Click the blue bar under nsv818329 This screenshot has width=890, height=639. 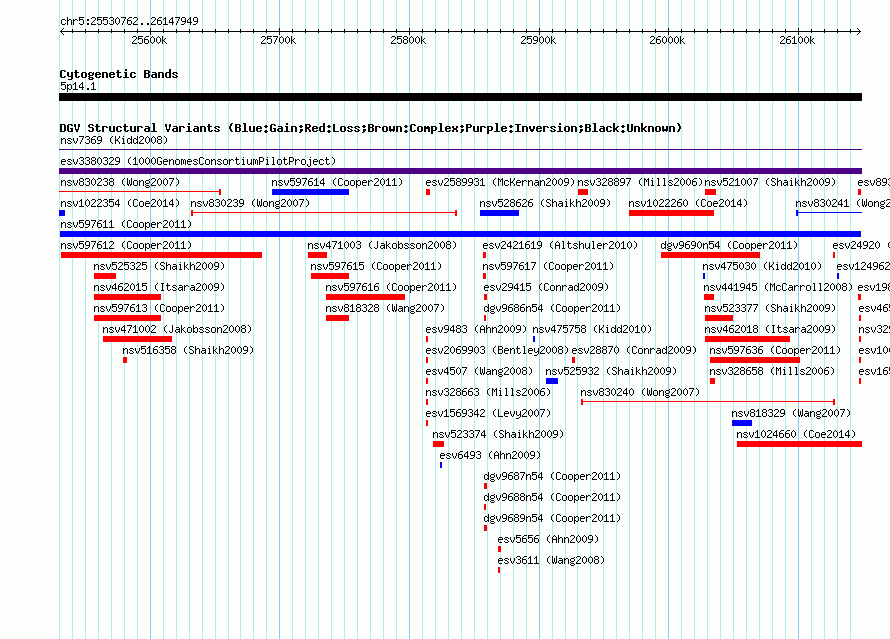[x=742, y=423]
